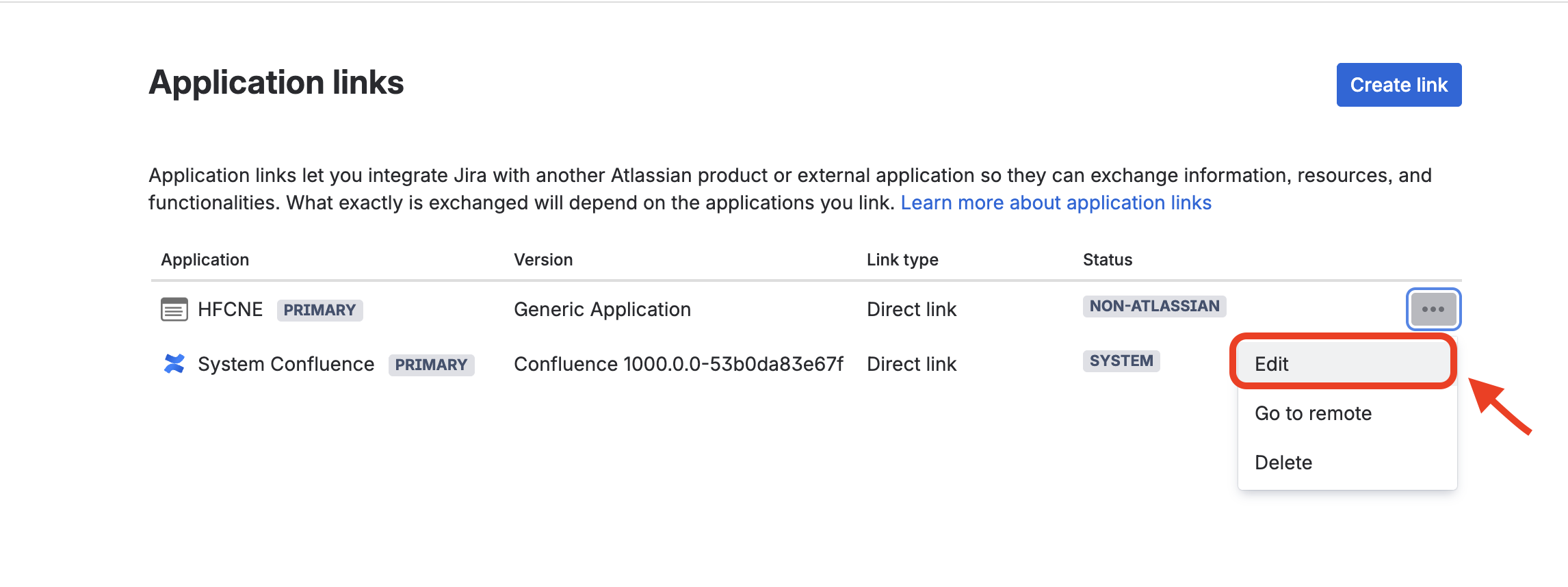The width and height of the screenshot is (1568, 587).
Task: Click the HFCNE generic application icon
Action: (x=174, y=309)
